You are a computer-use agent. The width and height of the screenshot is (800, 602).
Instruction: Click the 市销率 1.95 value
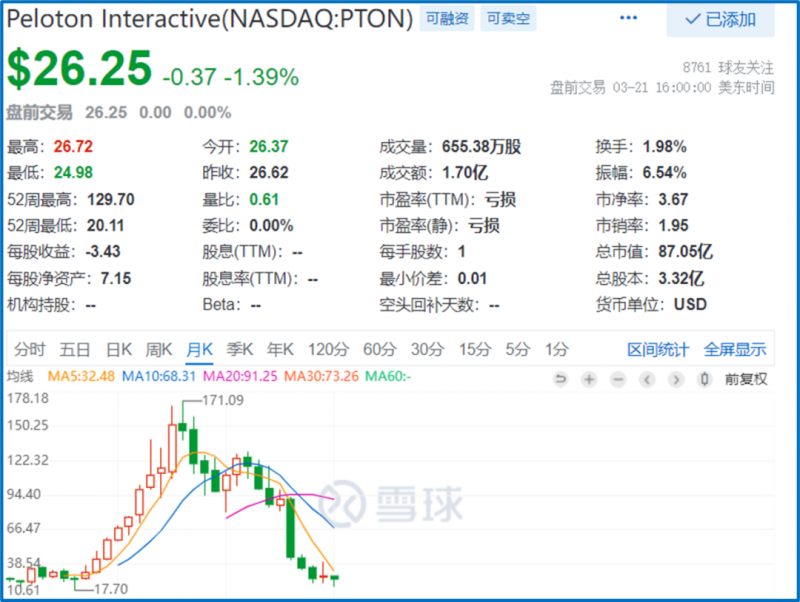point(673,225)
